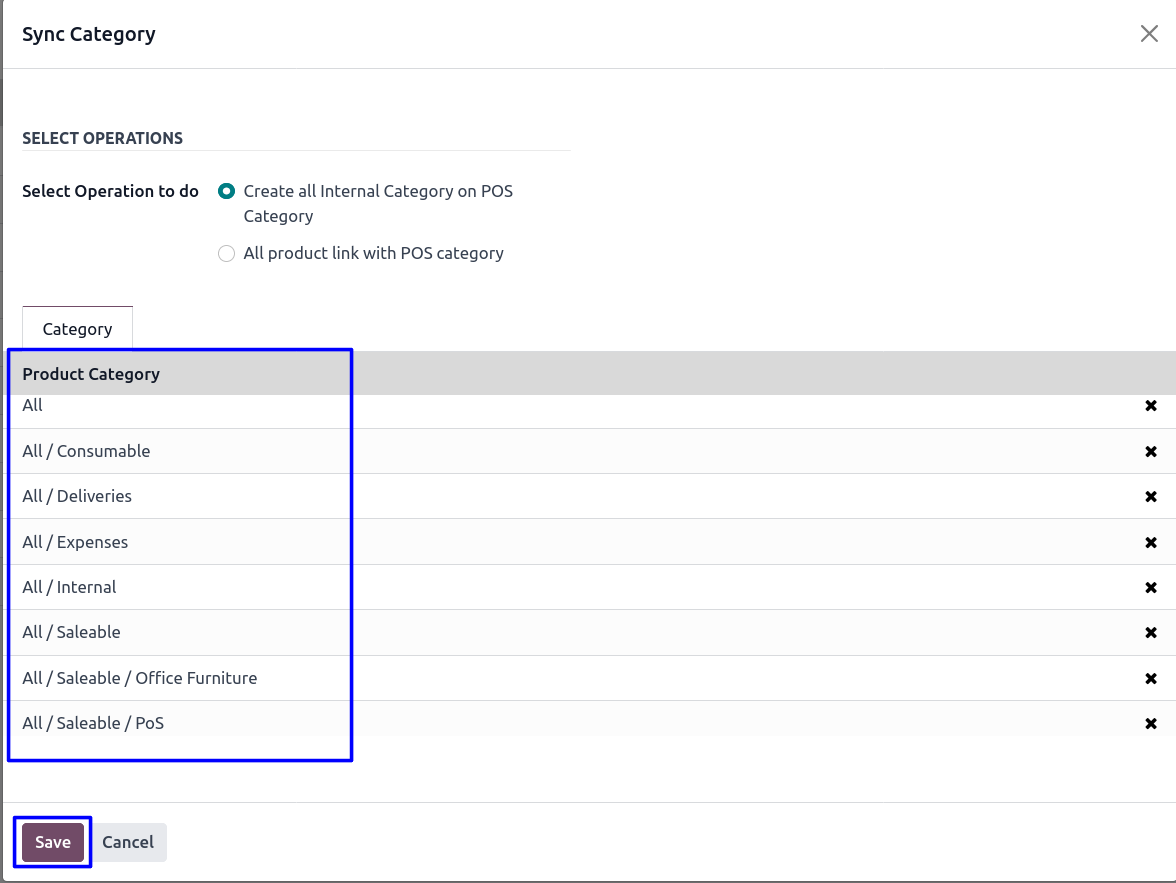The width and height of the screenshot is (1176, 883).
Task: Click the Save button
Action: 53,842
